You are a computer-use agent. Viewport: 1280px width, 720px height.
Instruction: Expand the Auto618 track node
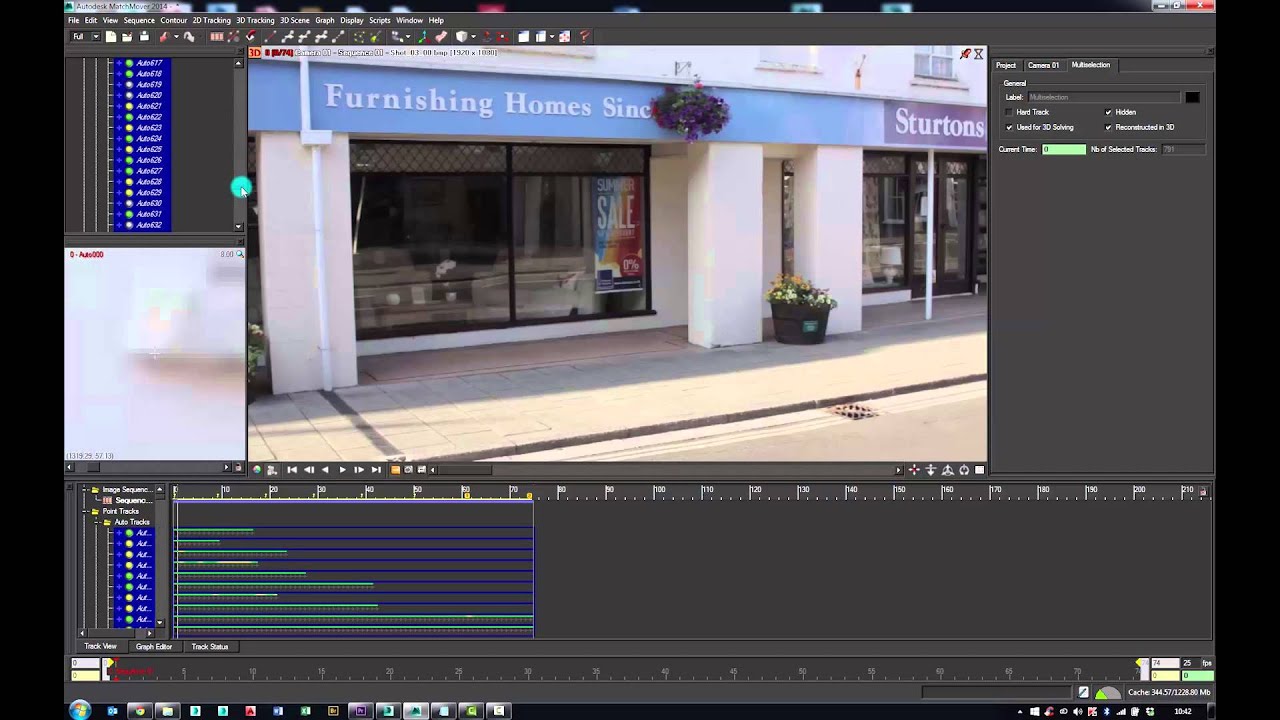point(119,74)
